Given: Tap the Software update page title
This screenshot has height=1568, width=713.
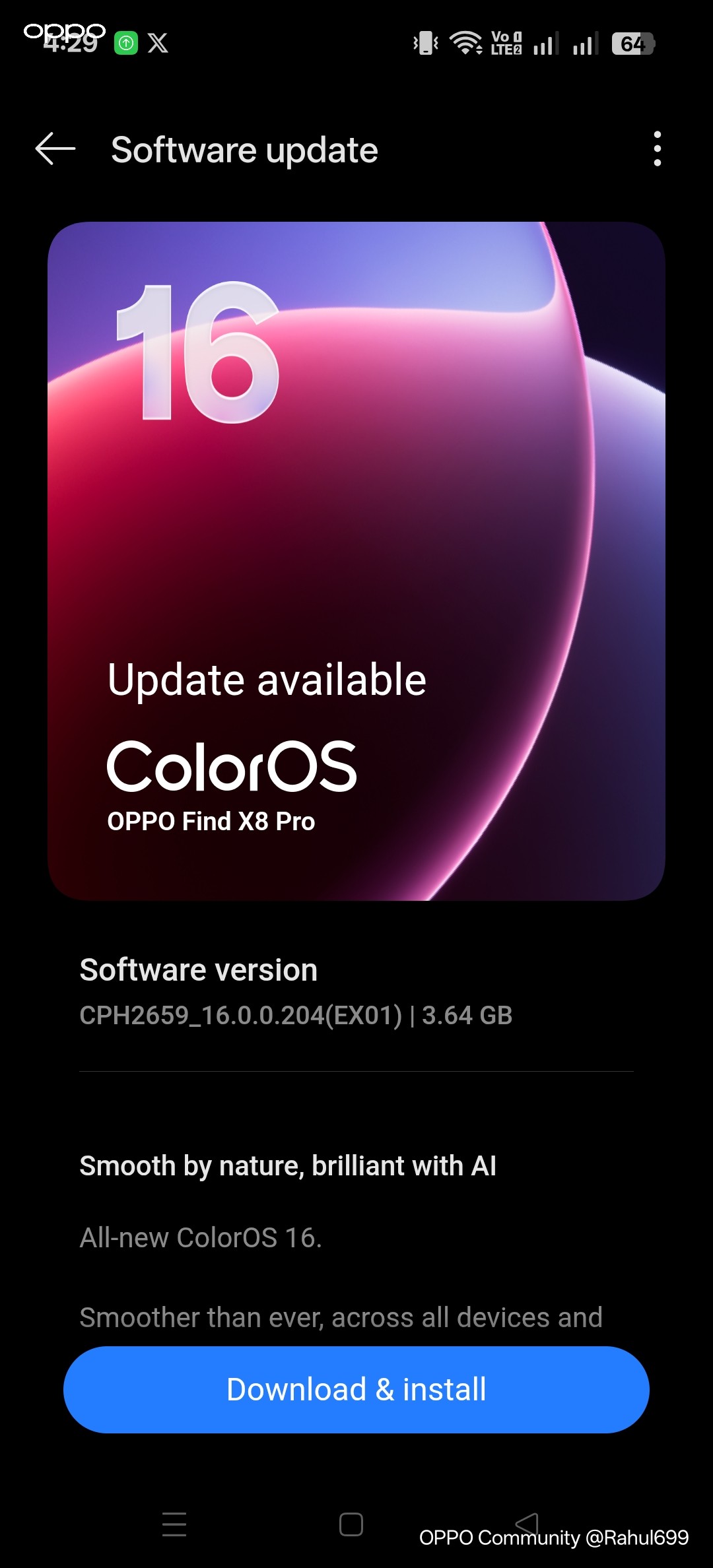Looking at the screenshot, I should click(x=244, y=150).
